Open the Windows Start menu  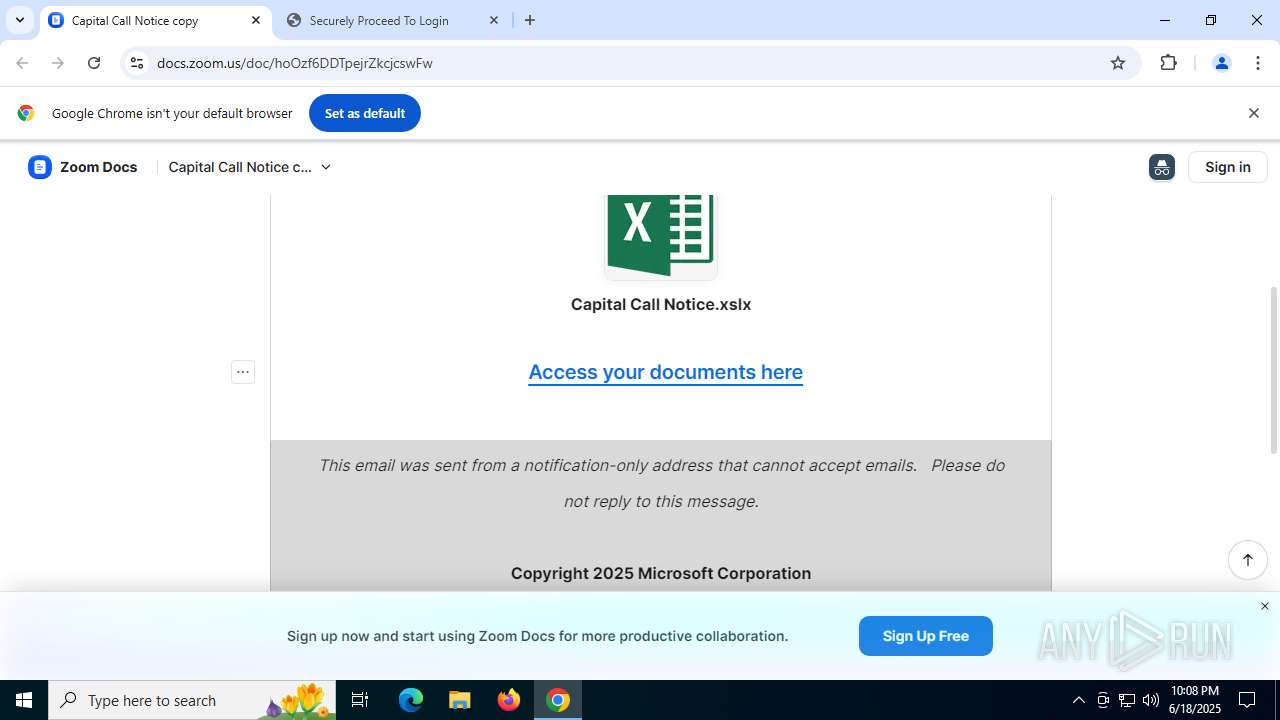point(24,700)
